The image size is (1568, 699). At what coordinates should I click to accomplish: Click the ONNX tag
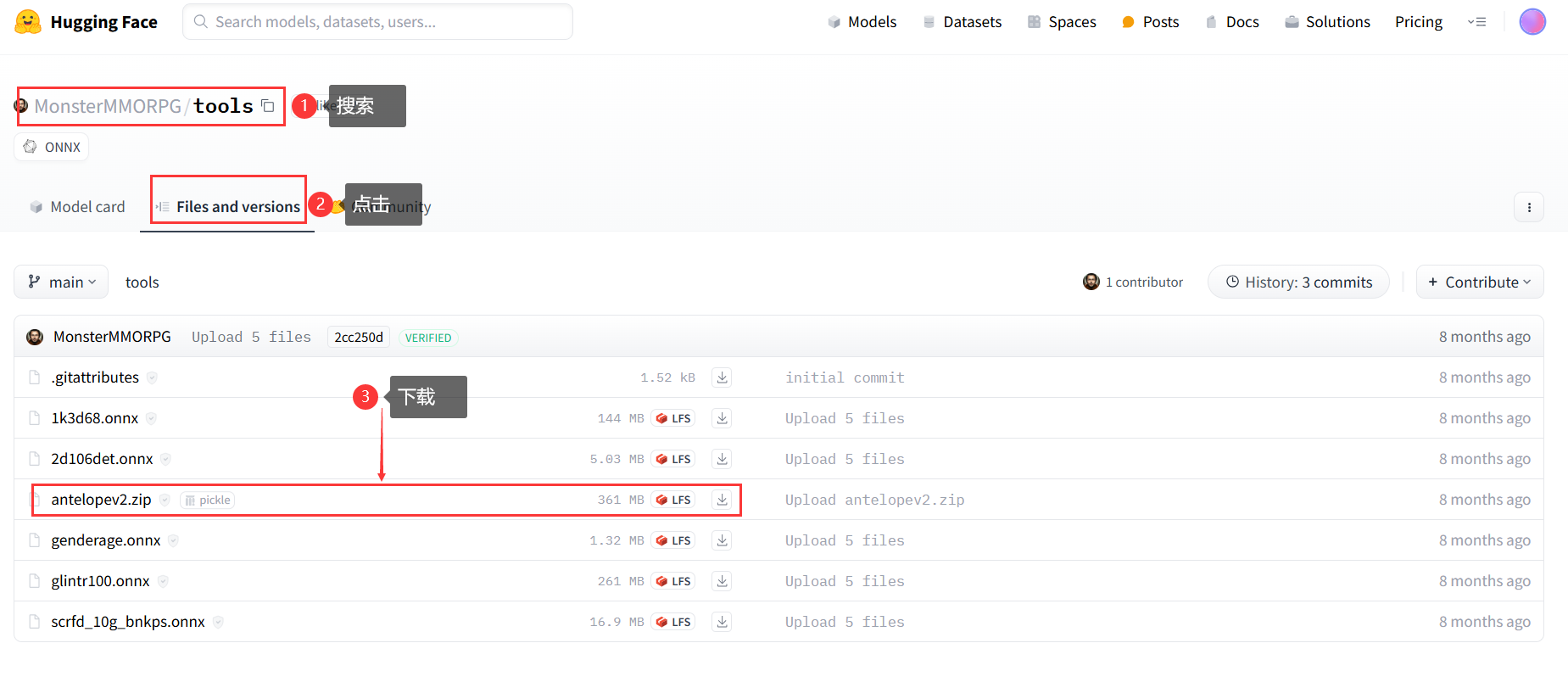pyautogui.click(x=52, y=147)
